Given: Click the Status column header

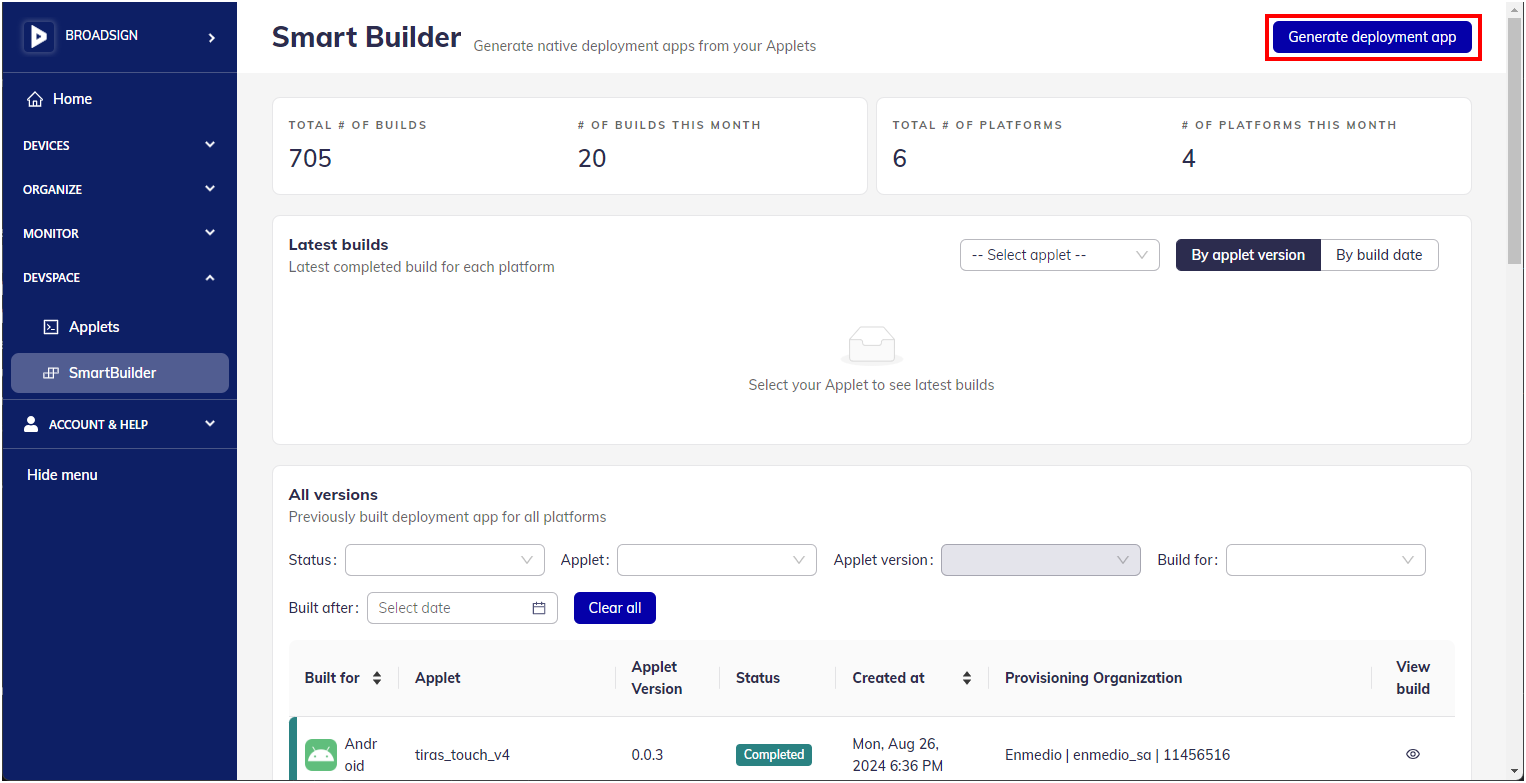Looking at the screenshot, I should point(758,678).
